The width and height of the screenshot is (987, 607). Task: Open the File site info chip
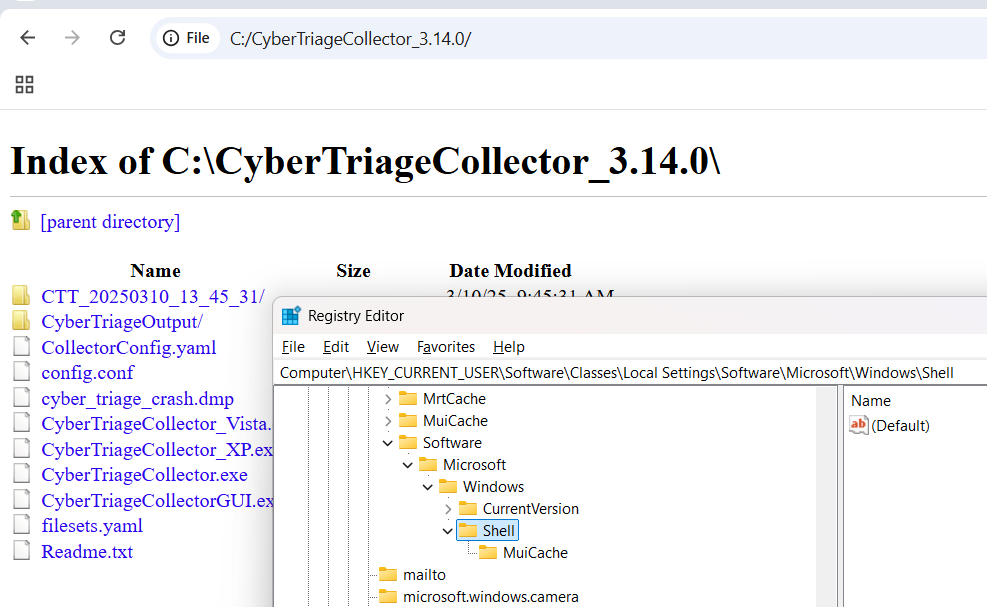point(186,38)
